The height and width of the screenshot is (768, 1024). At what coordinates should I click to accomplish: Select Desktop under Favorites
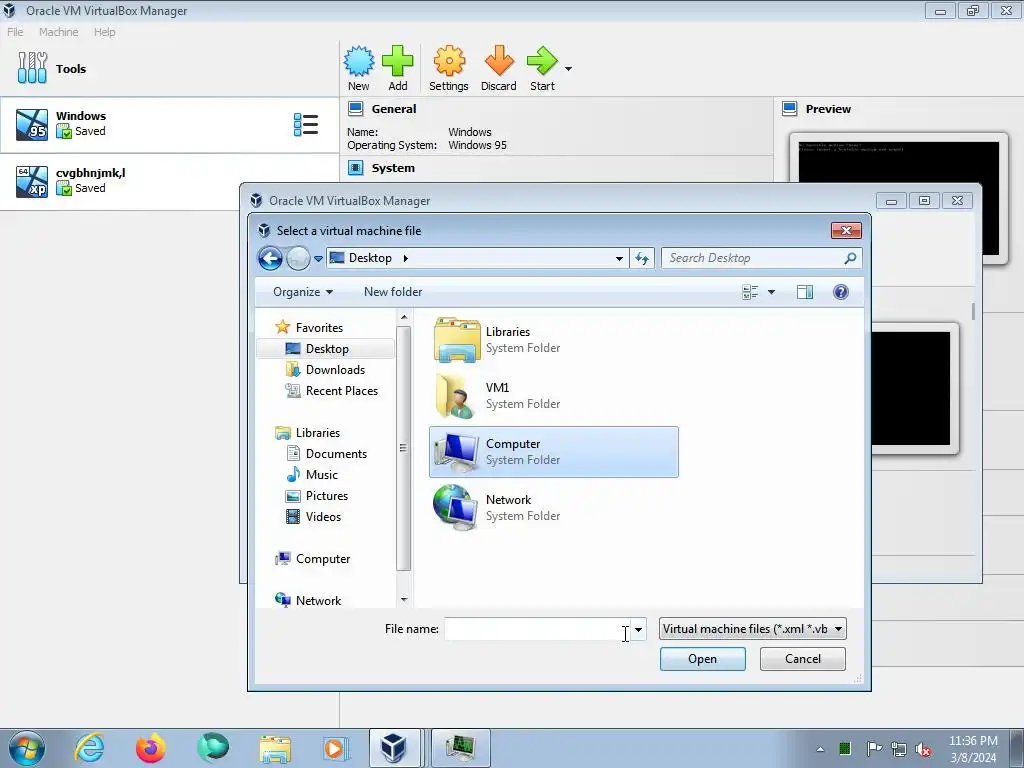pos(327,349)
